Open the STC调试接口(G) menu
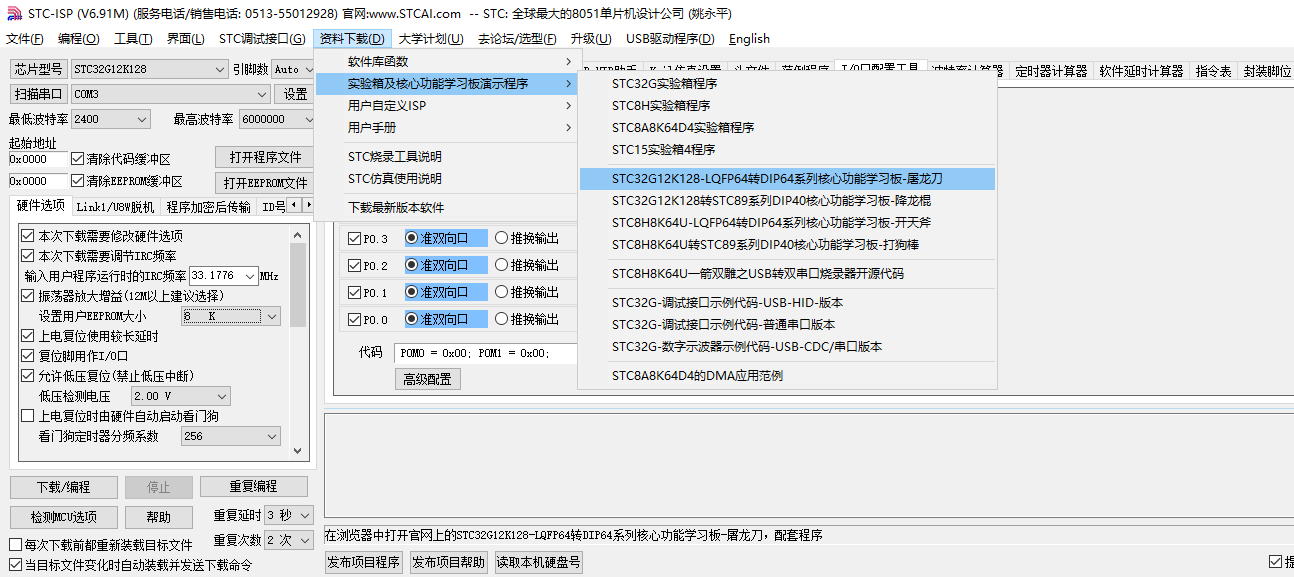 click(x=262, y=39)
